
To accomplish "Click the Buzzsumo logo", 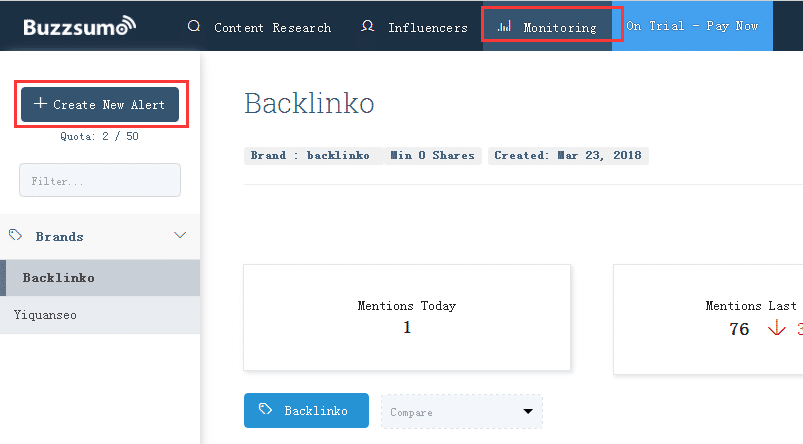I will pyautogui.click(x=79, y=26).
